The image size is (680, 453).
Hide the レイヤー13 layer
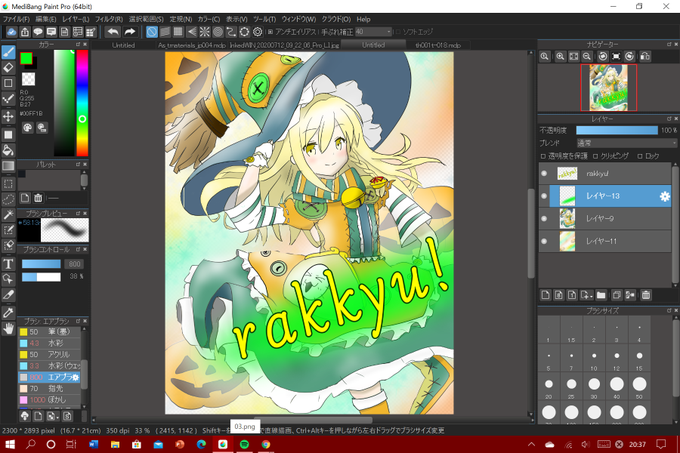click(544, 196)
